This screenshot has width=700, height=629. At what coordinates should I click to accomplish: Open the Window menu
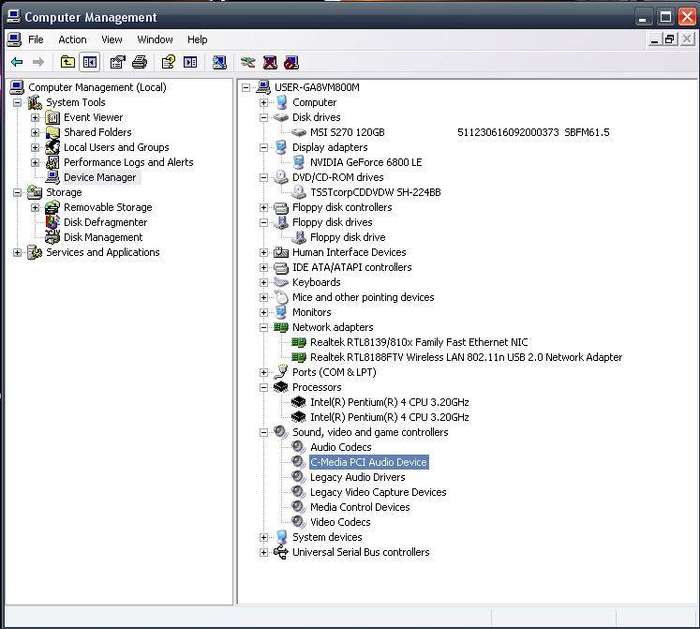(155, 40)
